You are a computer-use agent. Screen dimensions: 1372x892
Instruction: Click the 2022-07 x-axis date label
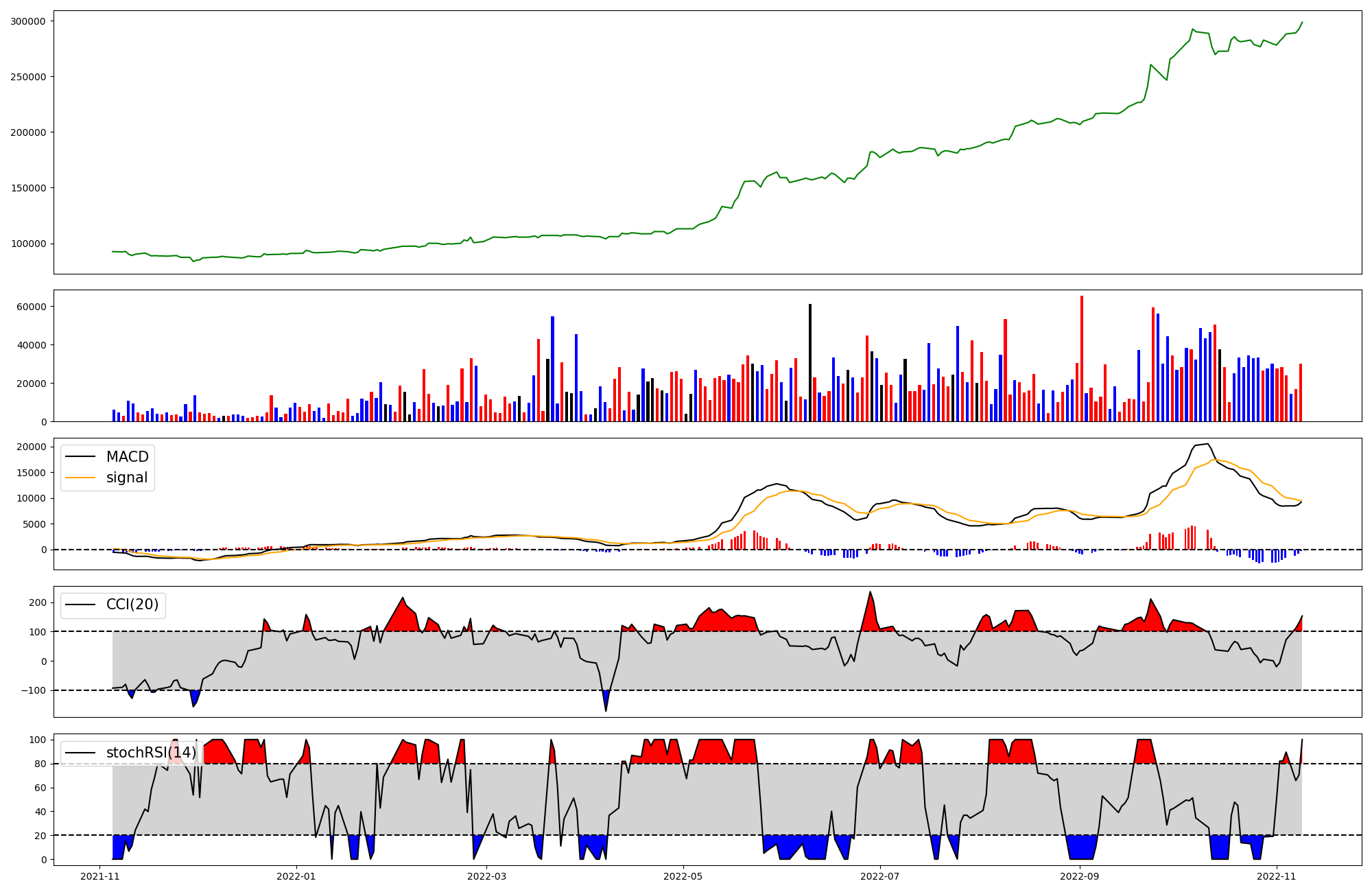879,876
